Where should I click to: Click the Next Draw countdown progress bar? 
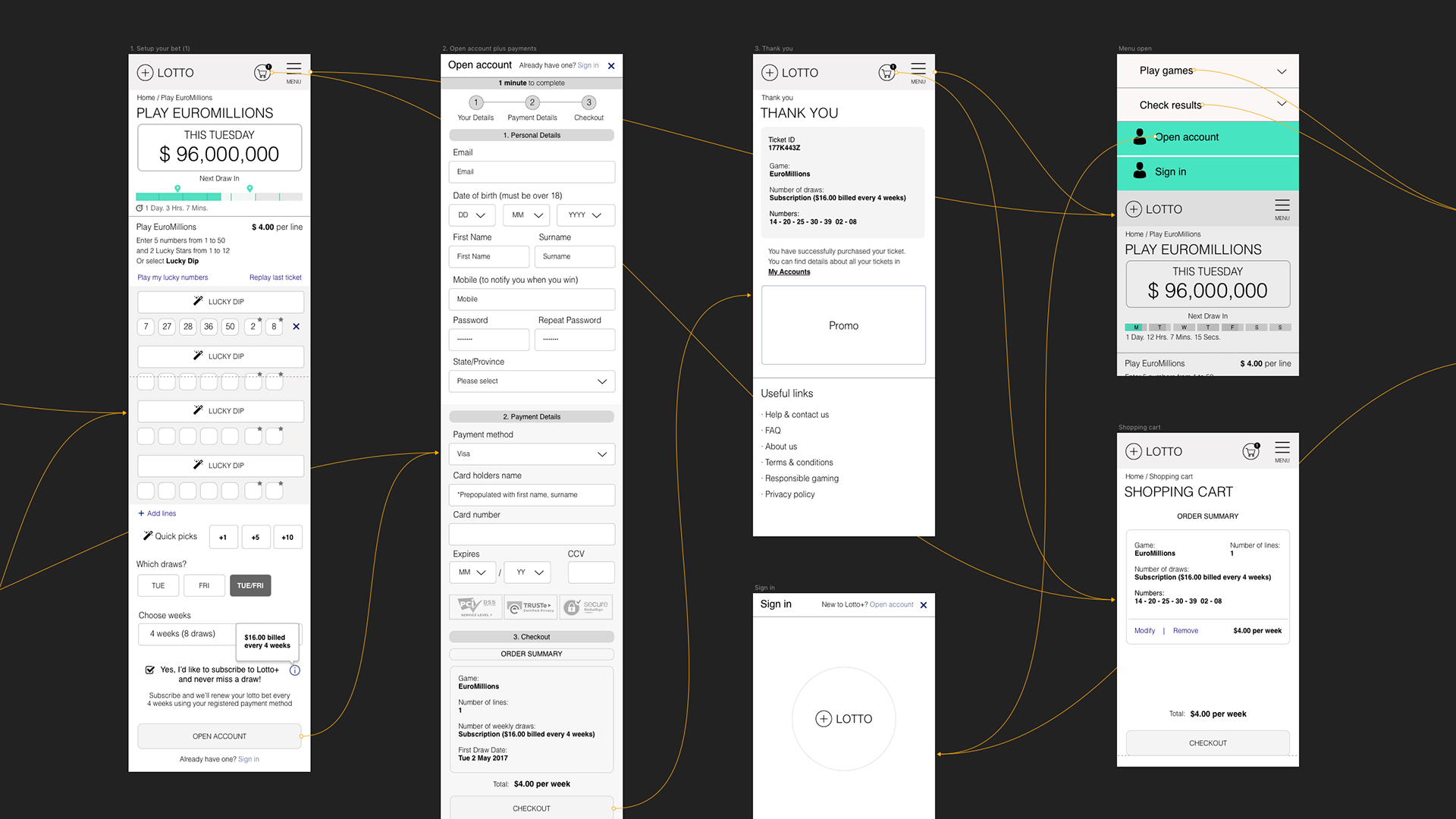point(218,196)
